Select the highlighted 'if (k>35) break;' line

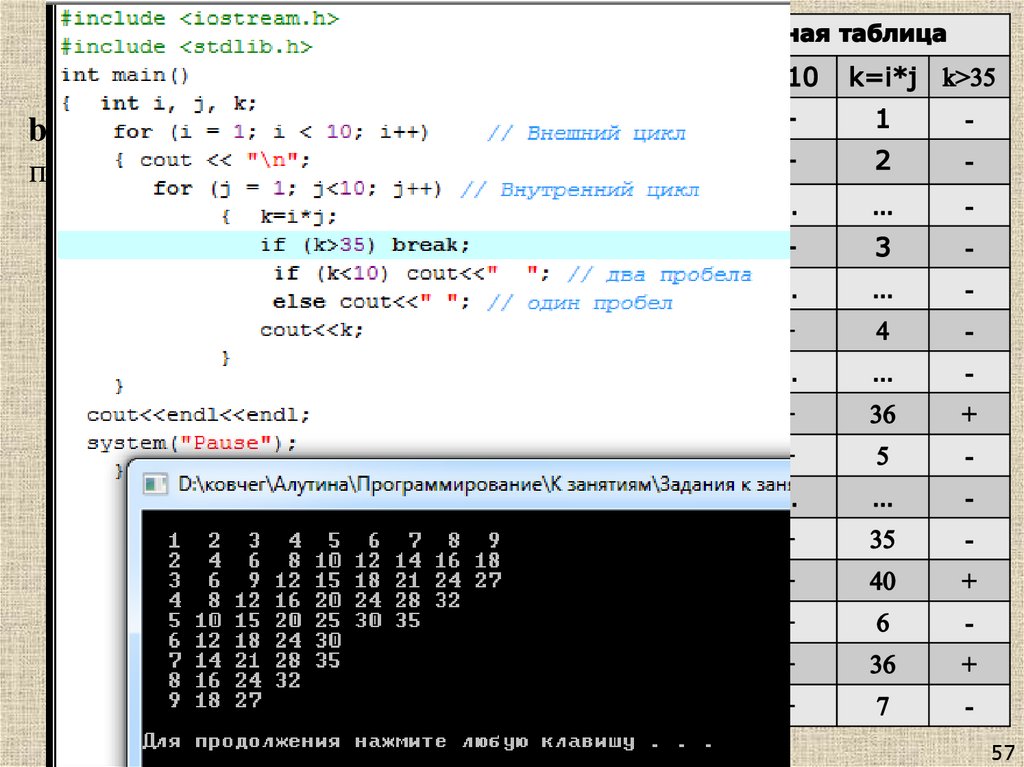click(423, 245)
